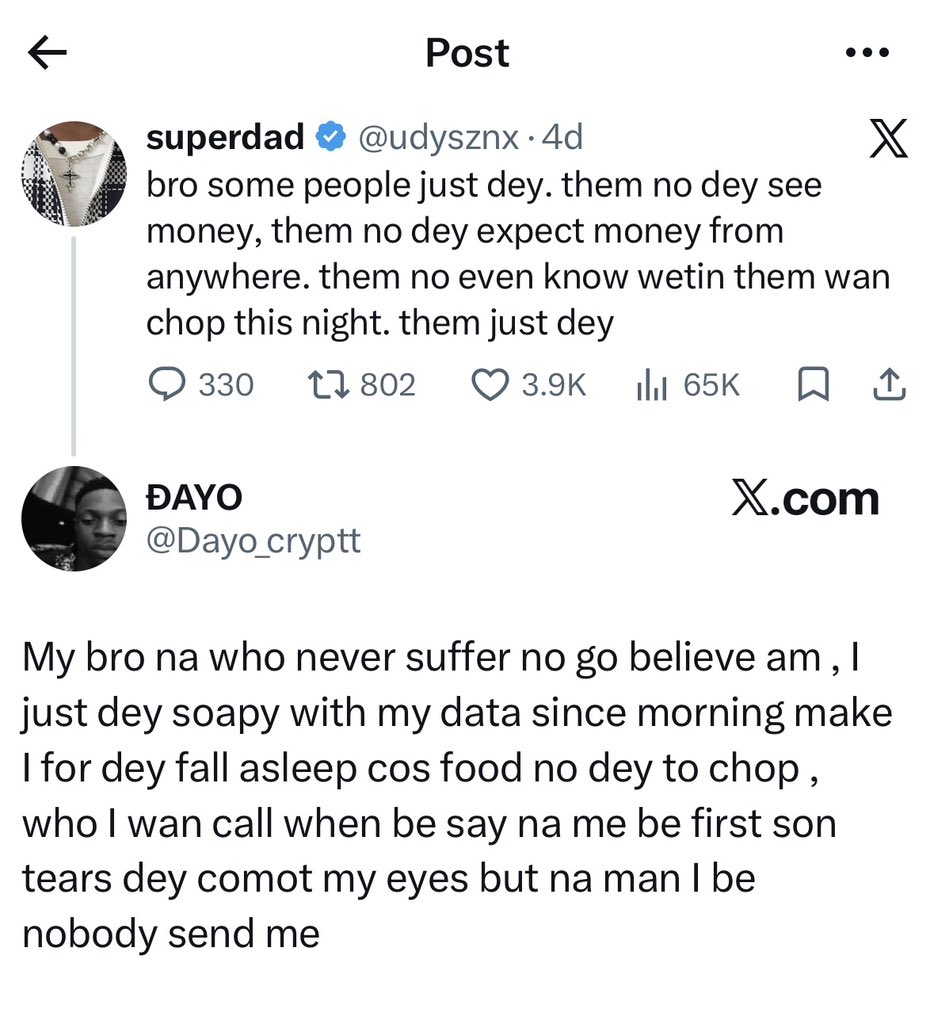Go back using the left arrow
Image resolution: width=934 pixels, height=1024 pixels.
[48, 52]
